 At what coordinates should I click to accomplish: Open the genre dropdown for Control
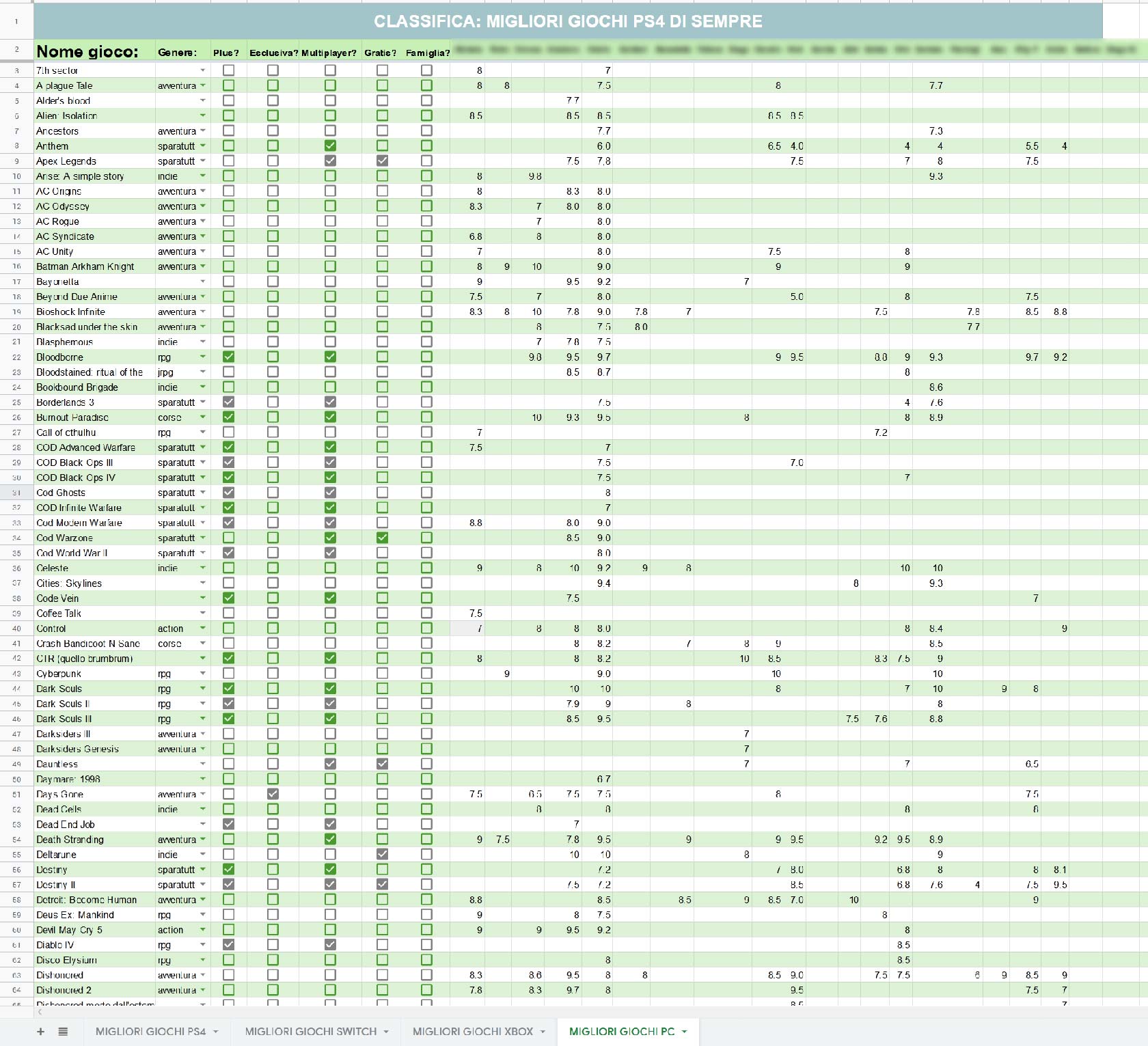(x=203, y=629)
